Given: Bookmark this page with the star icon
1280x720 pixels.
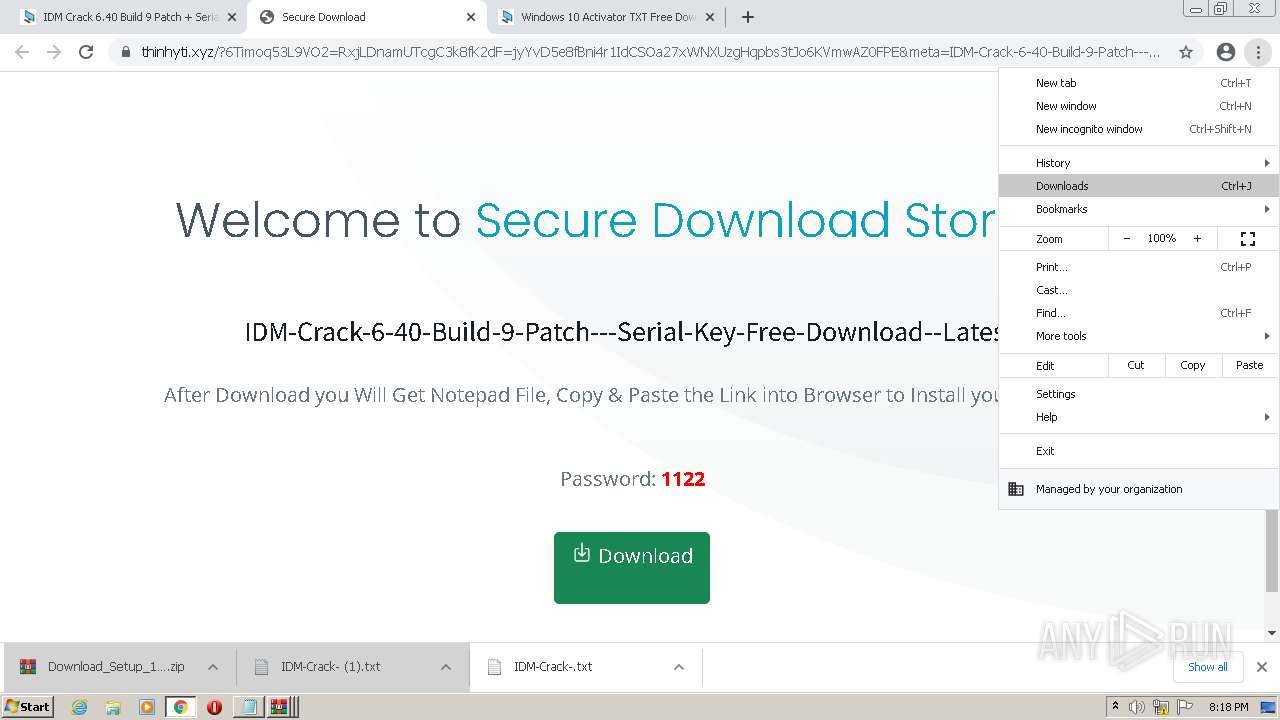Looking at the screenshot, I should tap(1186, 52).
